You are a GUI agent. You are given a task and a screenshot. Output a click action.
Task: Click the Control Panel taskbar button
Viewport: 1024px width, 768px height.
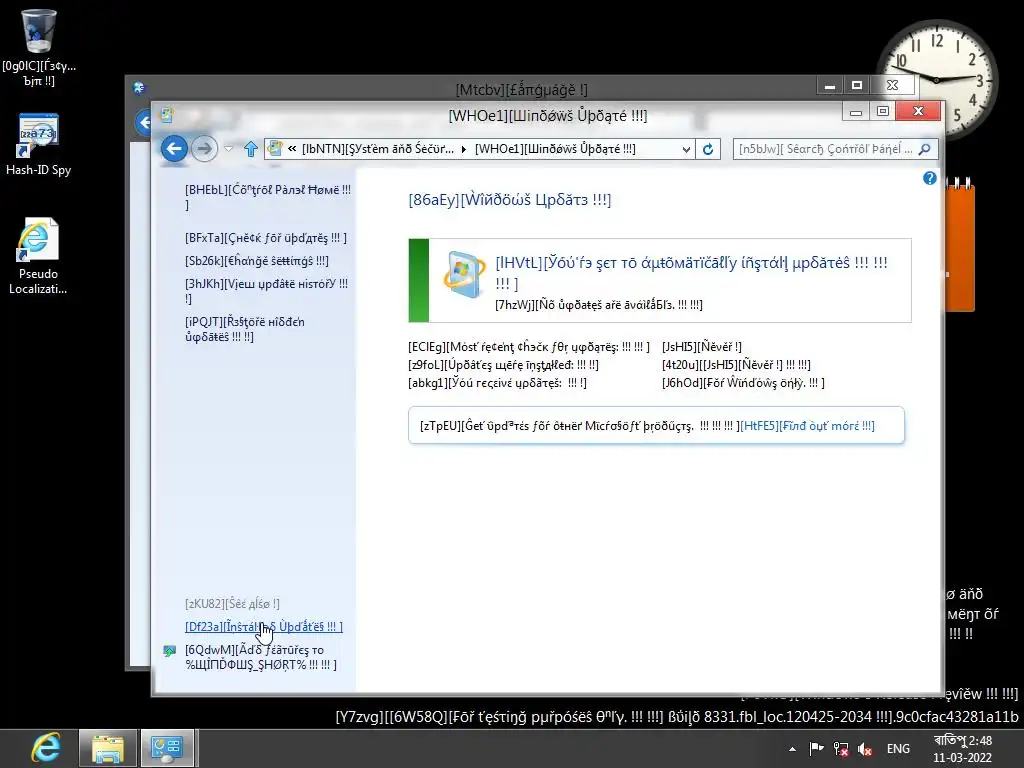(167, 748)
